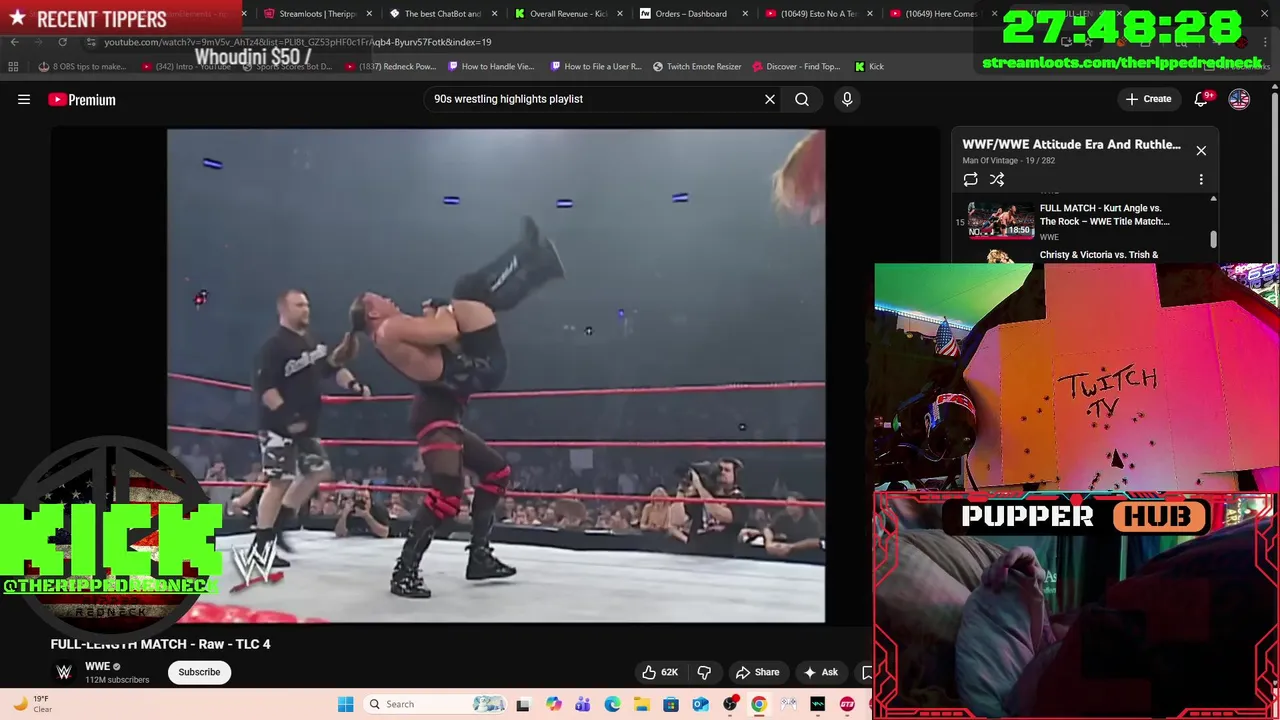The width and height of the screenshot is (1280, 720).
Task: Open the weather widget showing 19°F
Action: tap(32, 704)
